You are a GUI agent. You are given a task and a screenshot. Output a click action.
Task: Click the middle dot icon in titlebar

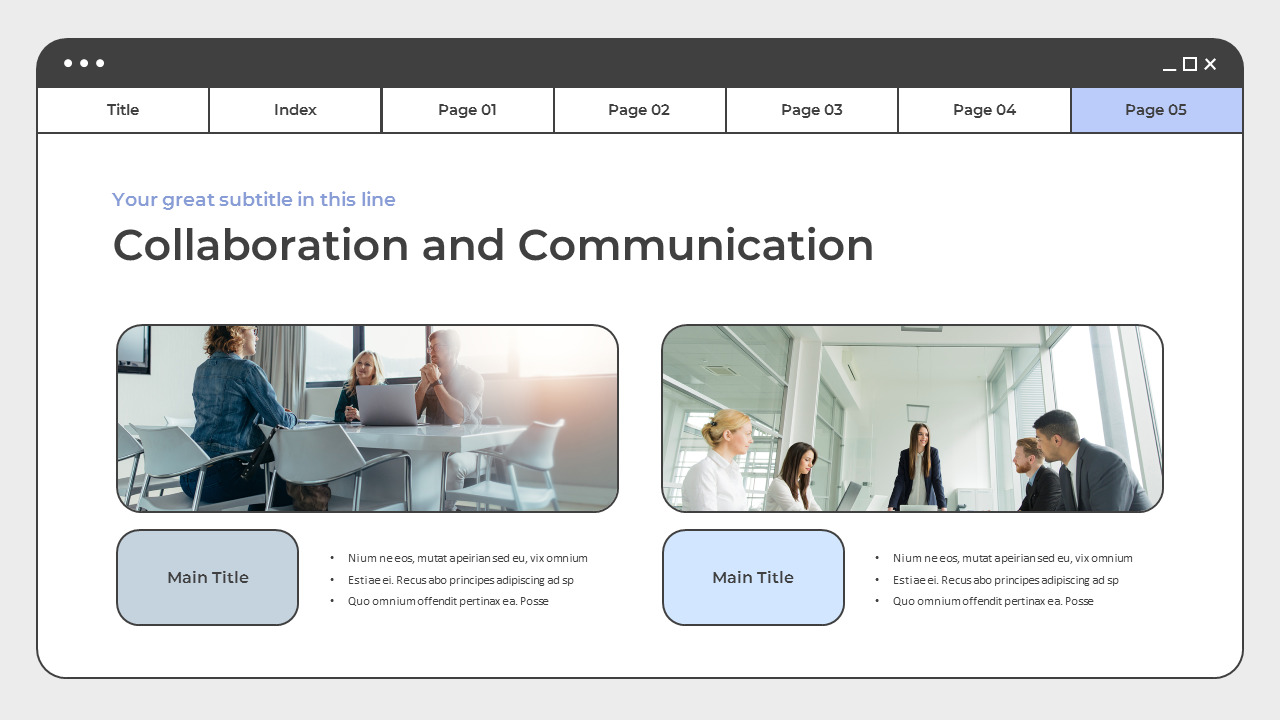coord(84,63)
